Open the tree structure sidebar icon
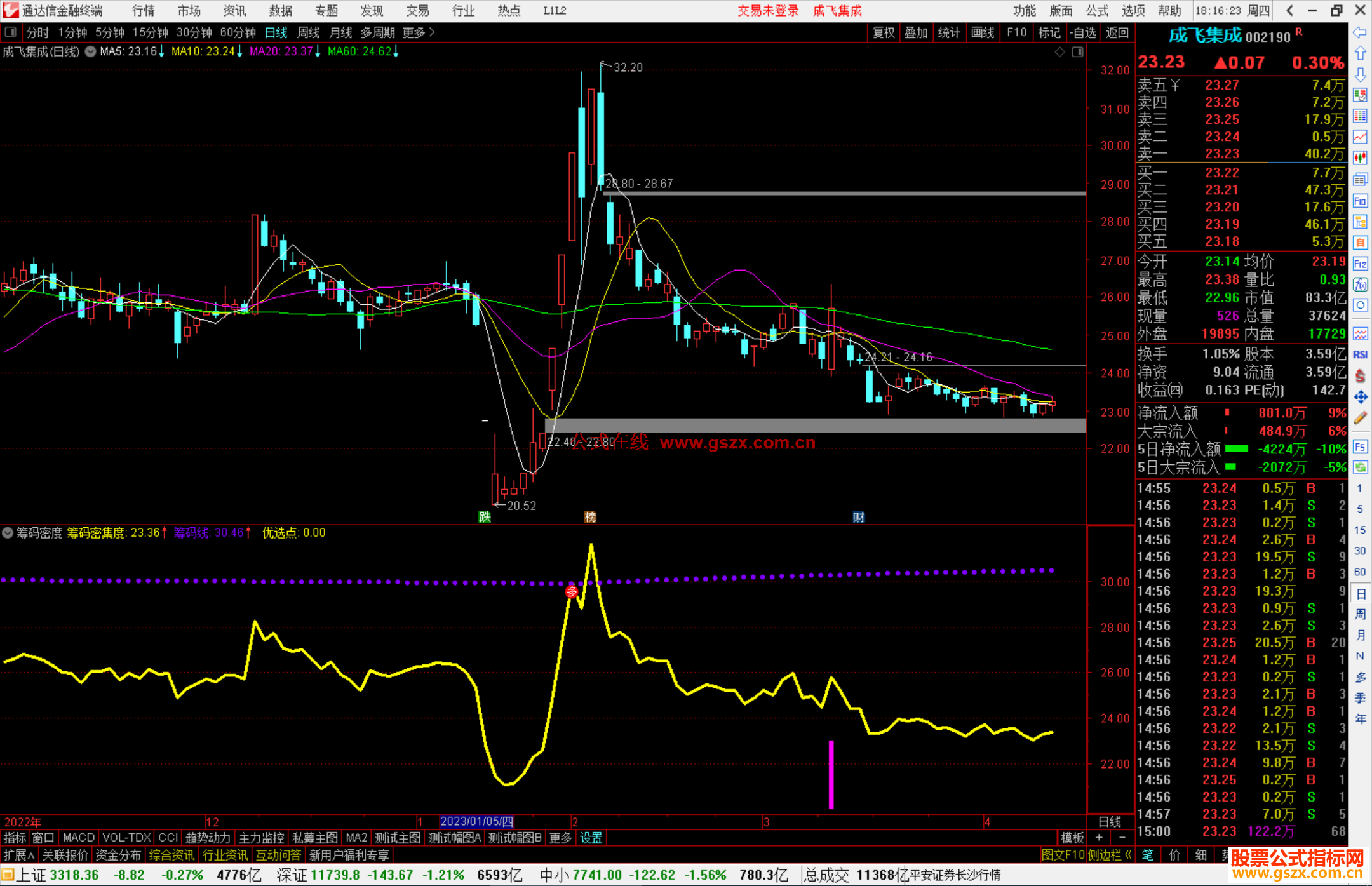 [1360, 222]
